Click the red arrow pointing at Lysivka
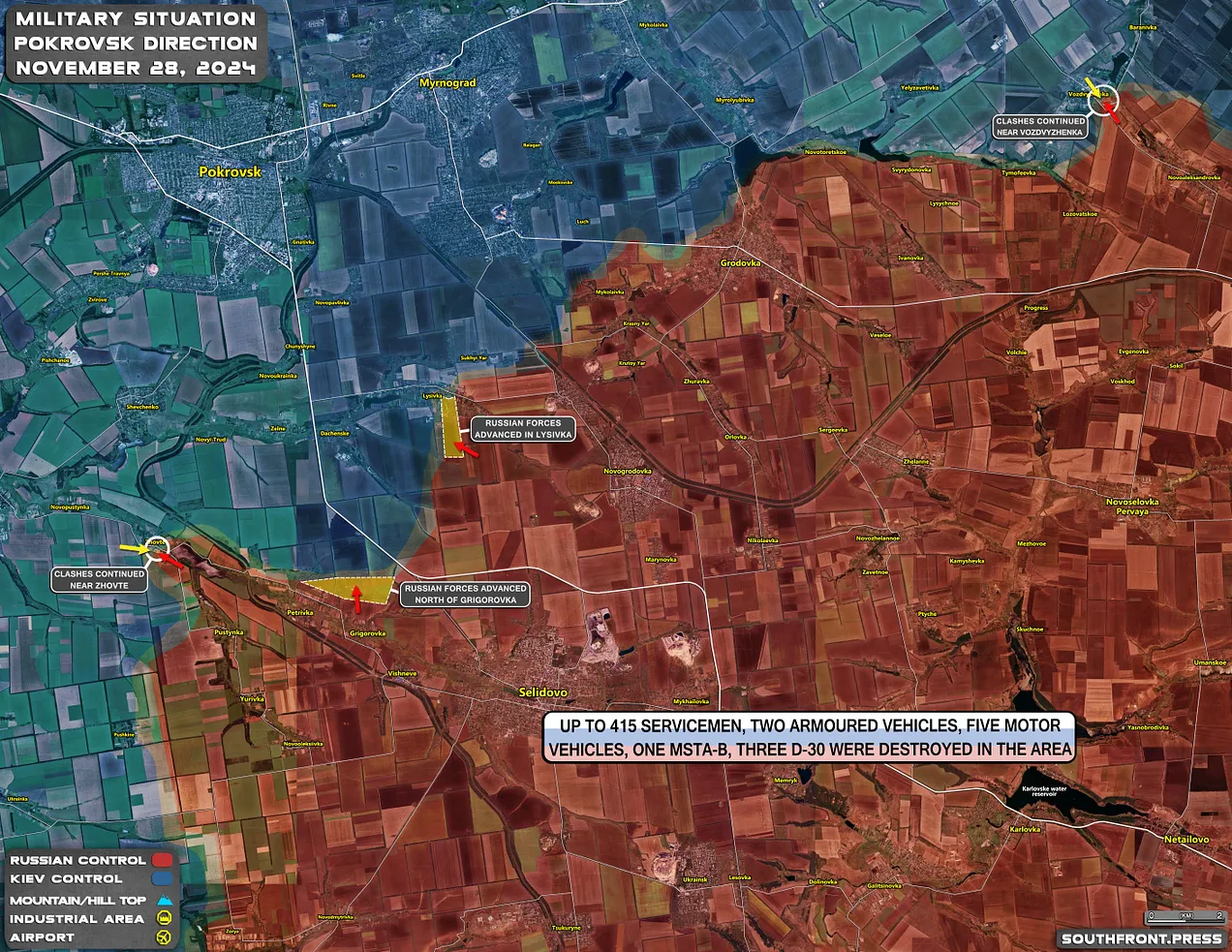Viewport: 1232px width, 952px height. tap(467, 450)
